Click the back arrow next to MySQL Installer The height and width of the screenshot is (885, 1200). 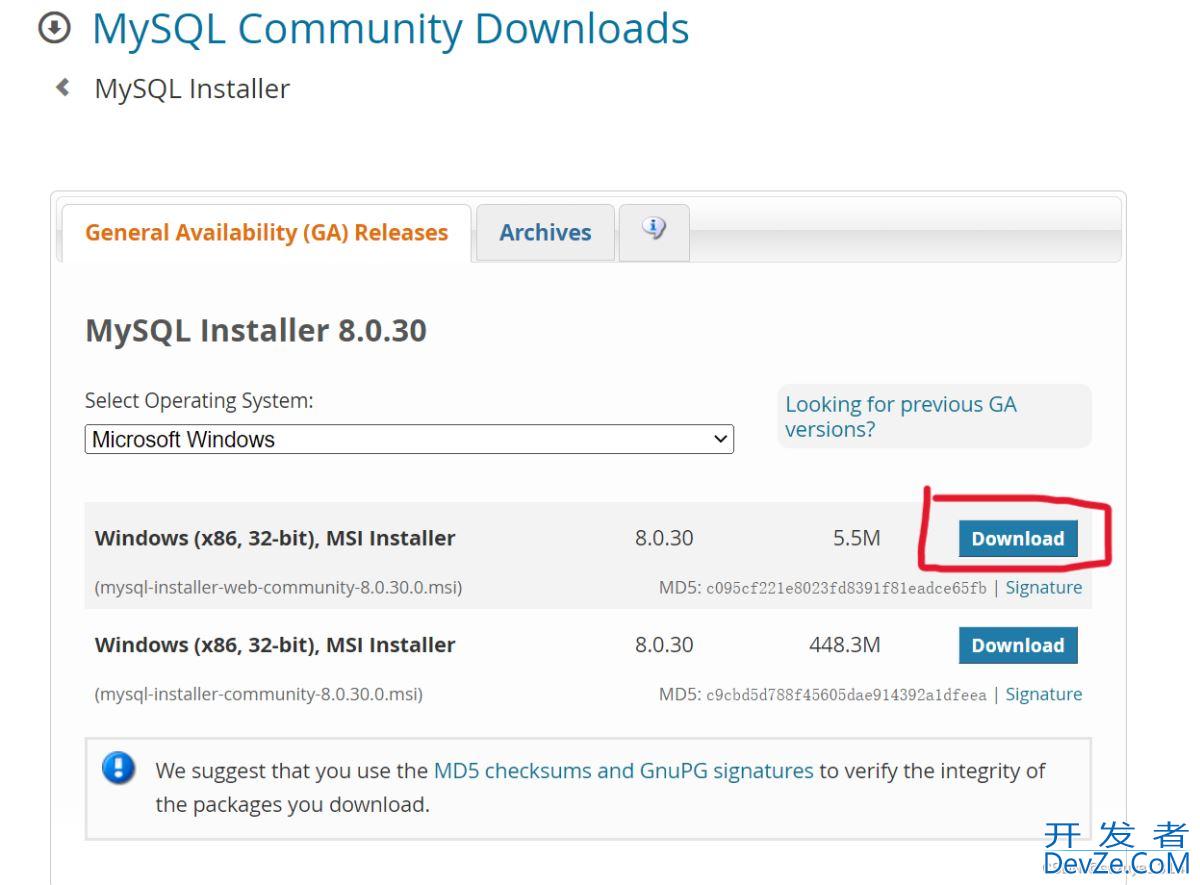(x=63, y=88)
